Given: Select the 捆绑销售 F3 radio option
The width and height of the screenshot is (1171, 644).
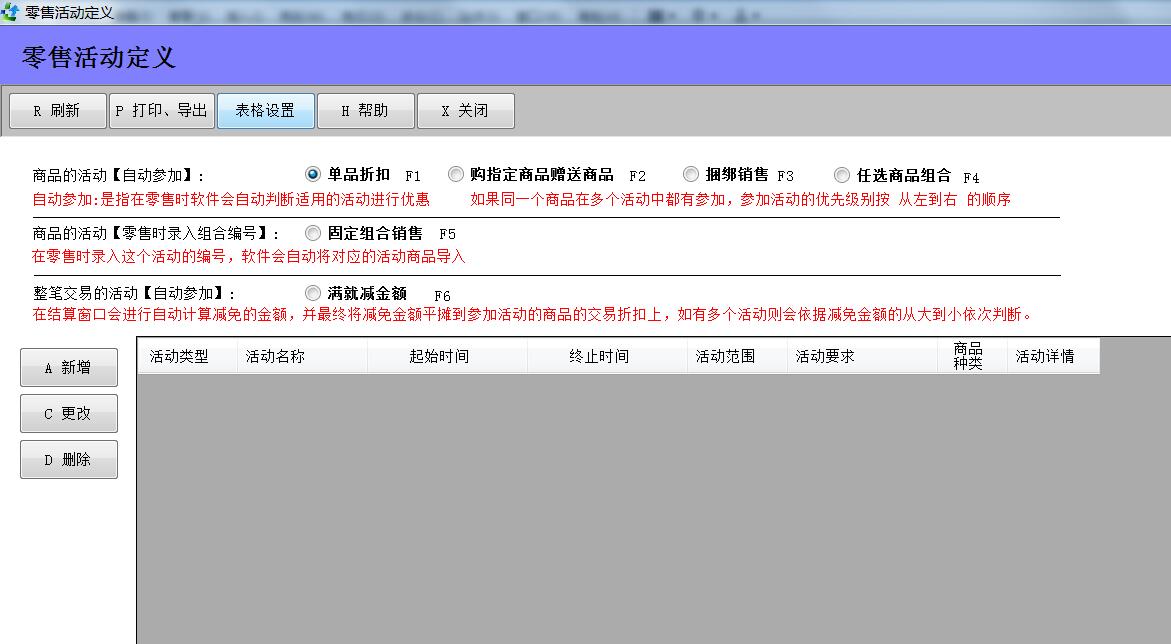Looking at the screenshot, I should pos(691,174).
